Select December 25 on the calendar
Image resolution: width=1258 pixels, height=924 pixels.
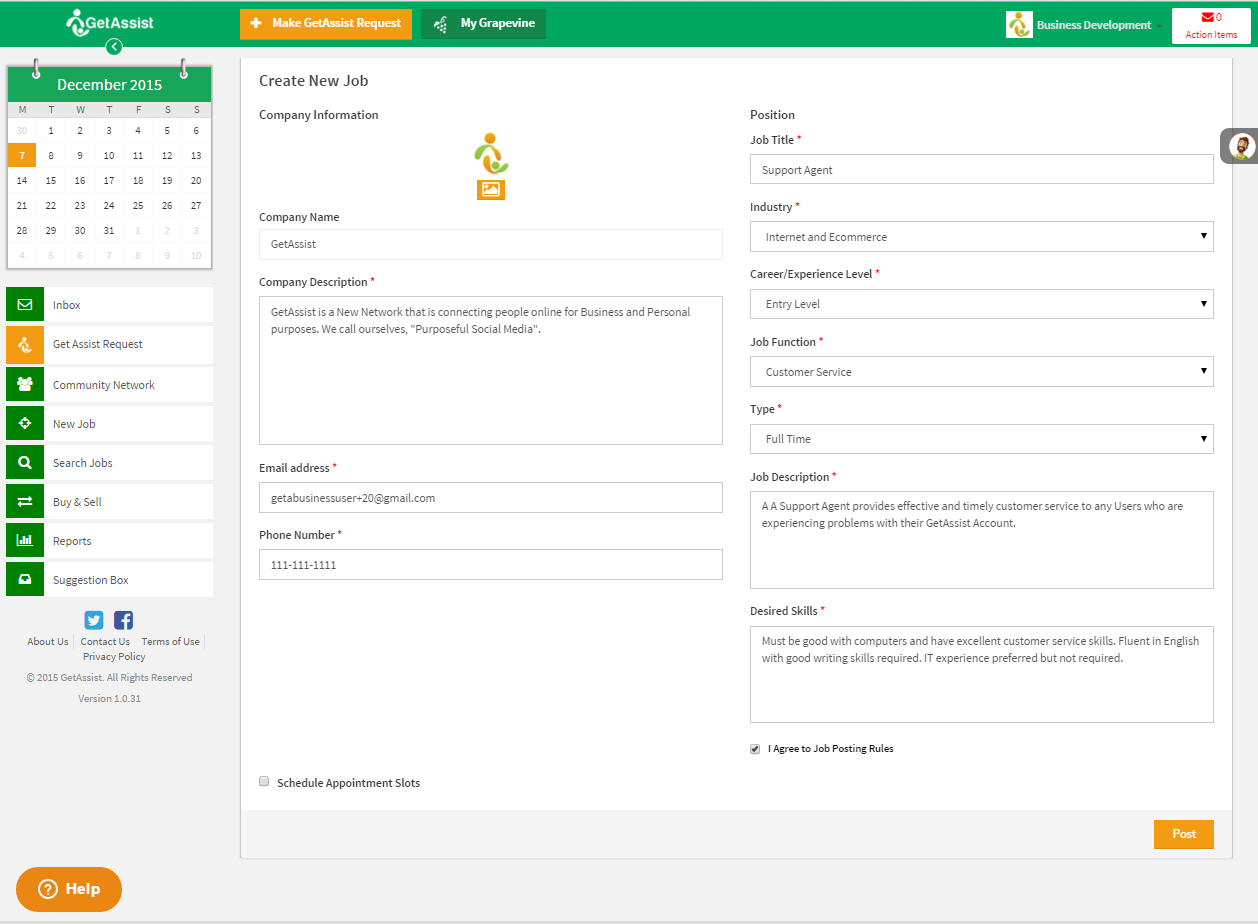pyautogui.click(x=138, y=205)
